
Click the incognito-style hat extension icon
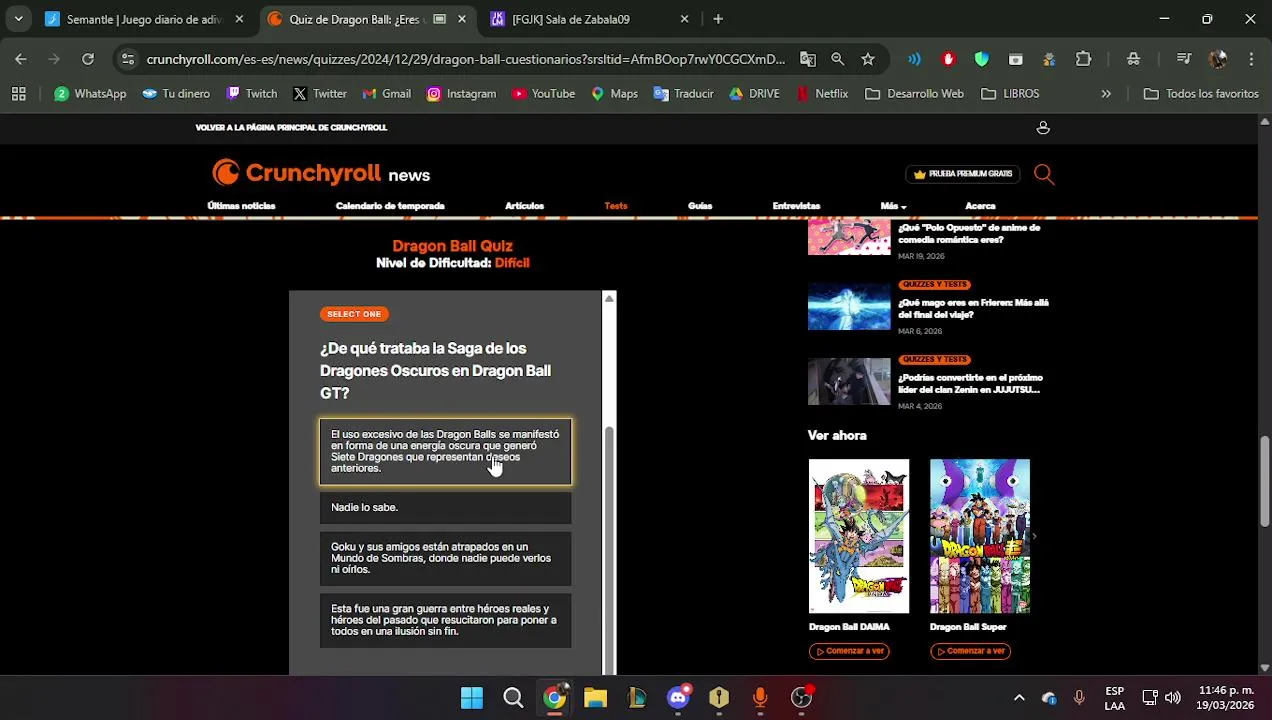[x=1133, y=59]
